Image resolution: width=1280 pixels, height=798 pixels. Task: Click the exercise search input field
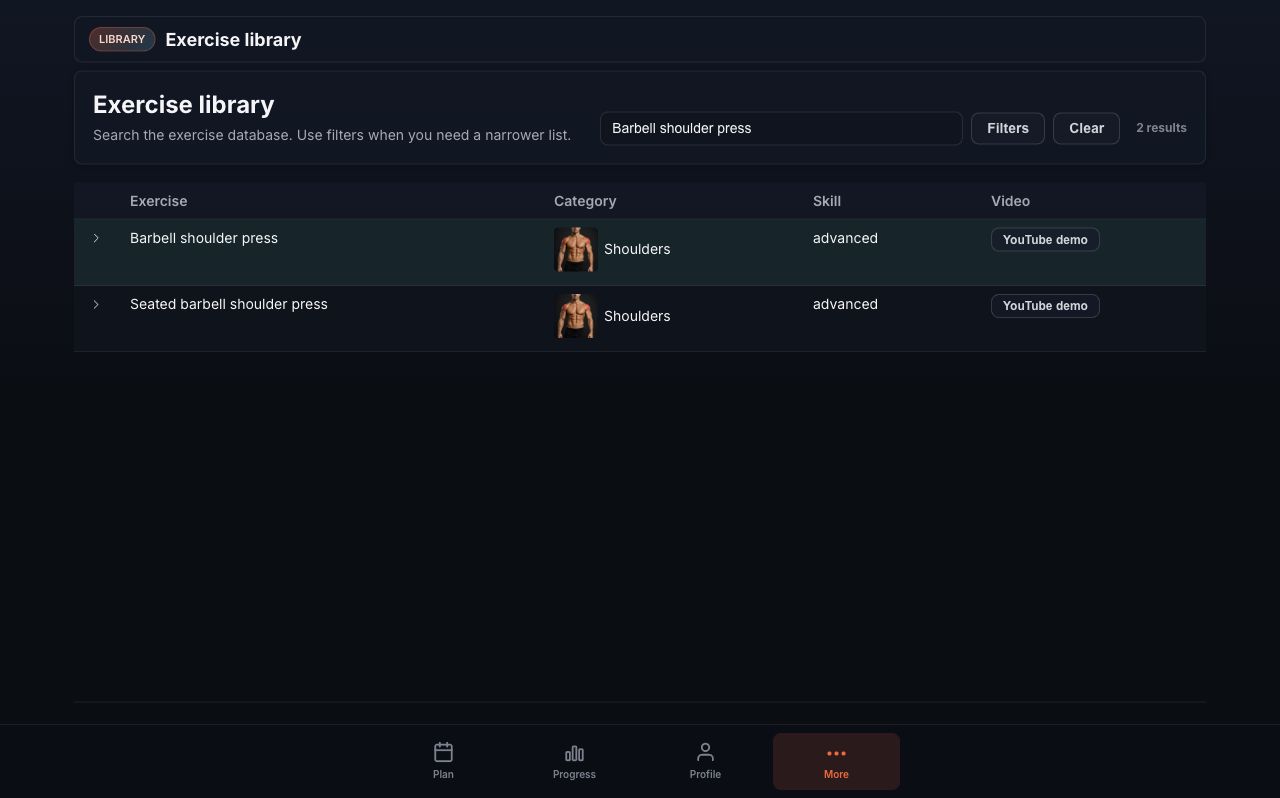781,128
